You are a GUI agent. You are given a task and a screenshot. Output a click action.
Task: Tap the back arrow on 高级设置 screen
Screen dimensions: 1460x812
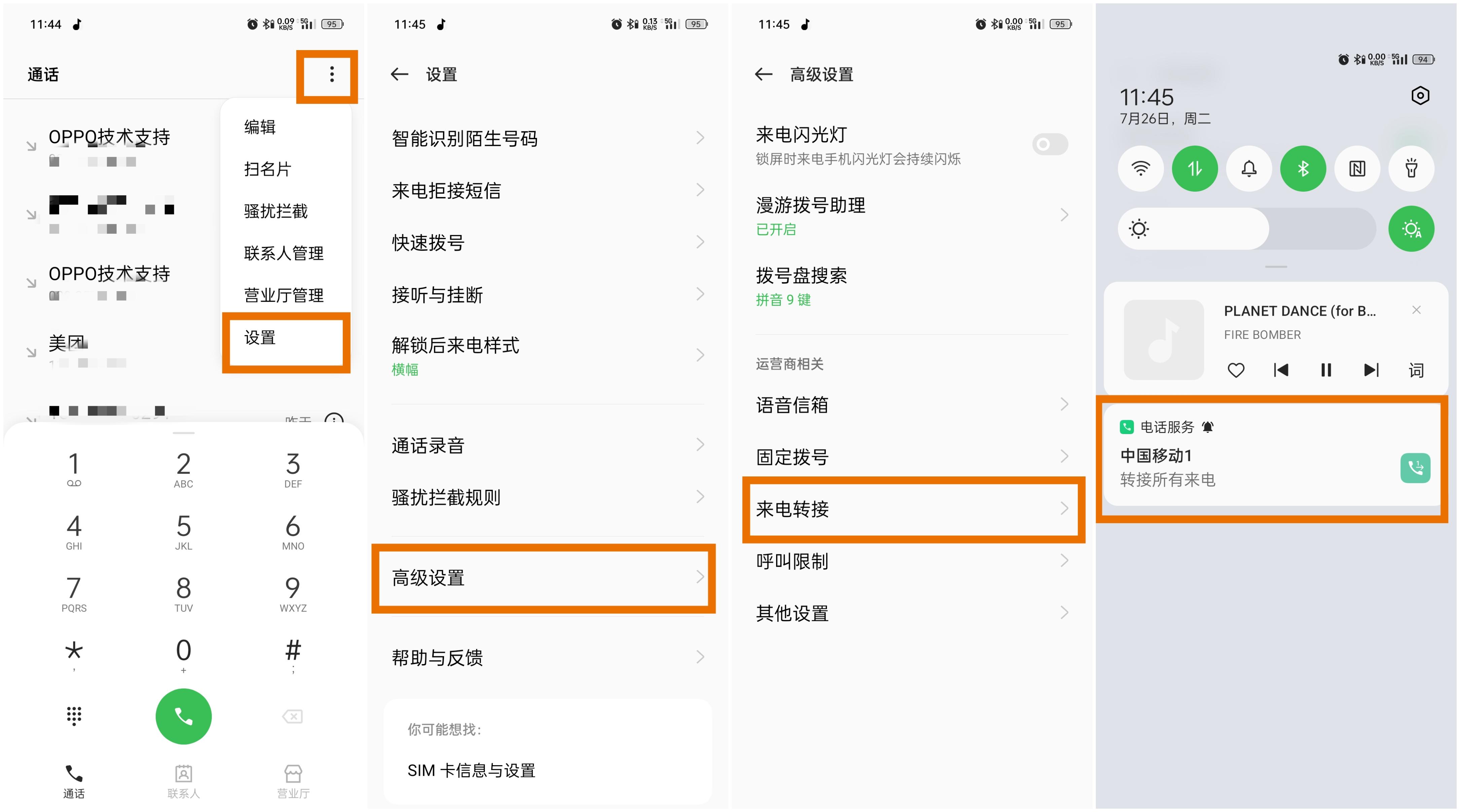pos(763,74)
